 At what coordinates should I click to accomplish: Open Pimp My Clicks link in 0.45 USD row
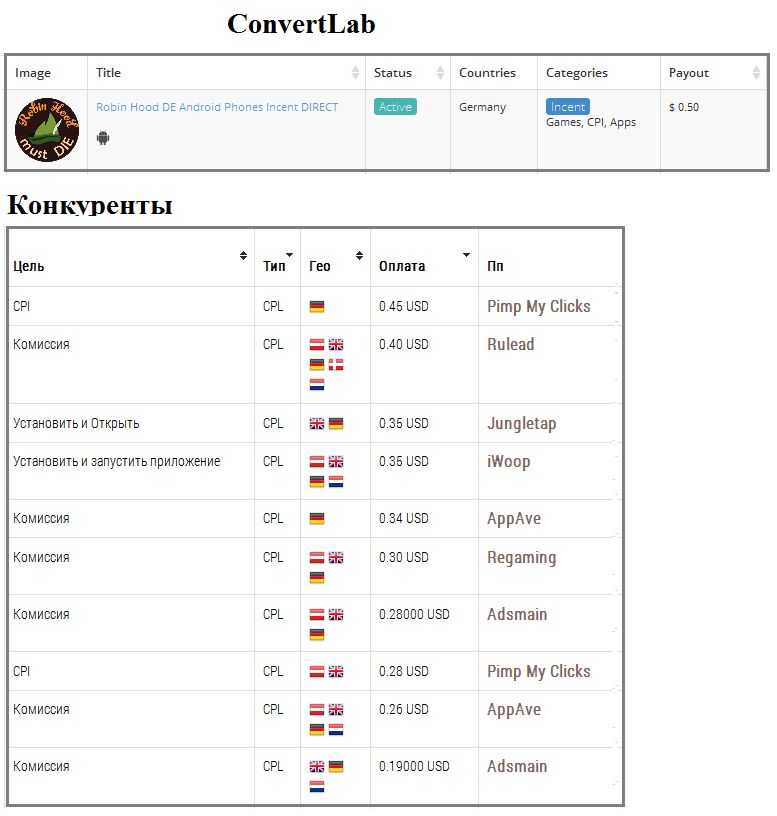539,306
